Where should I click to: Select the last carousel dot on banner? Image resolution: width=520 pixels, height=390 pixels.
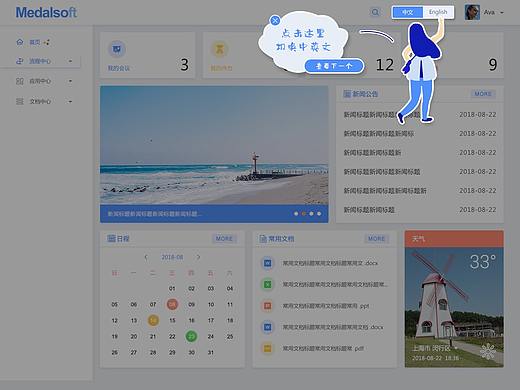point(319,214)
